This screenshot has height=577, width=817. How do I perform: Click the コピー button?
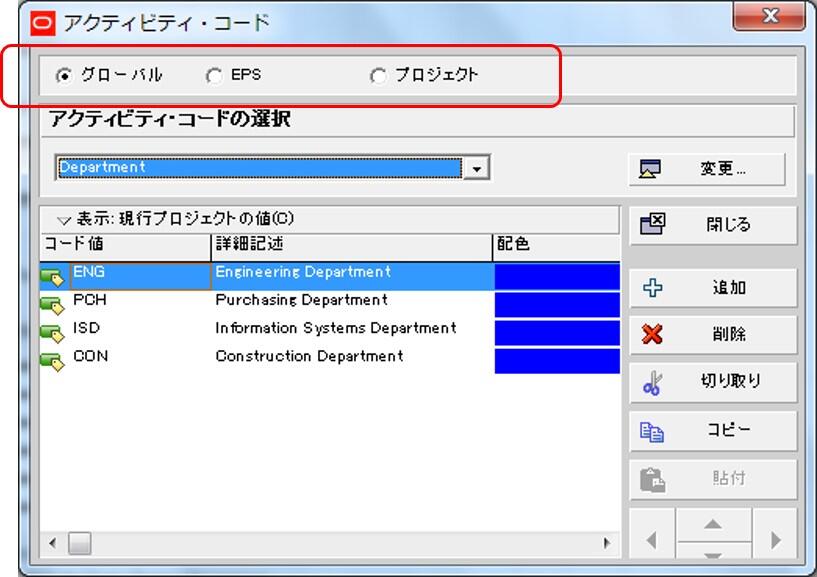click(713, 431)
